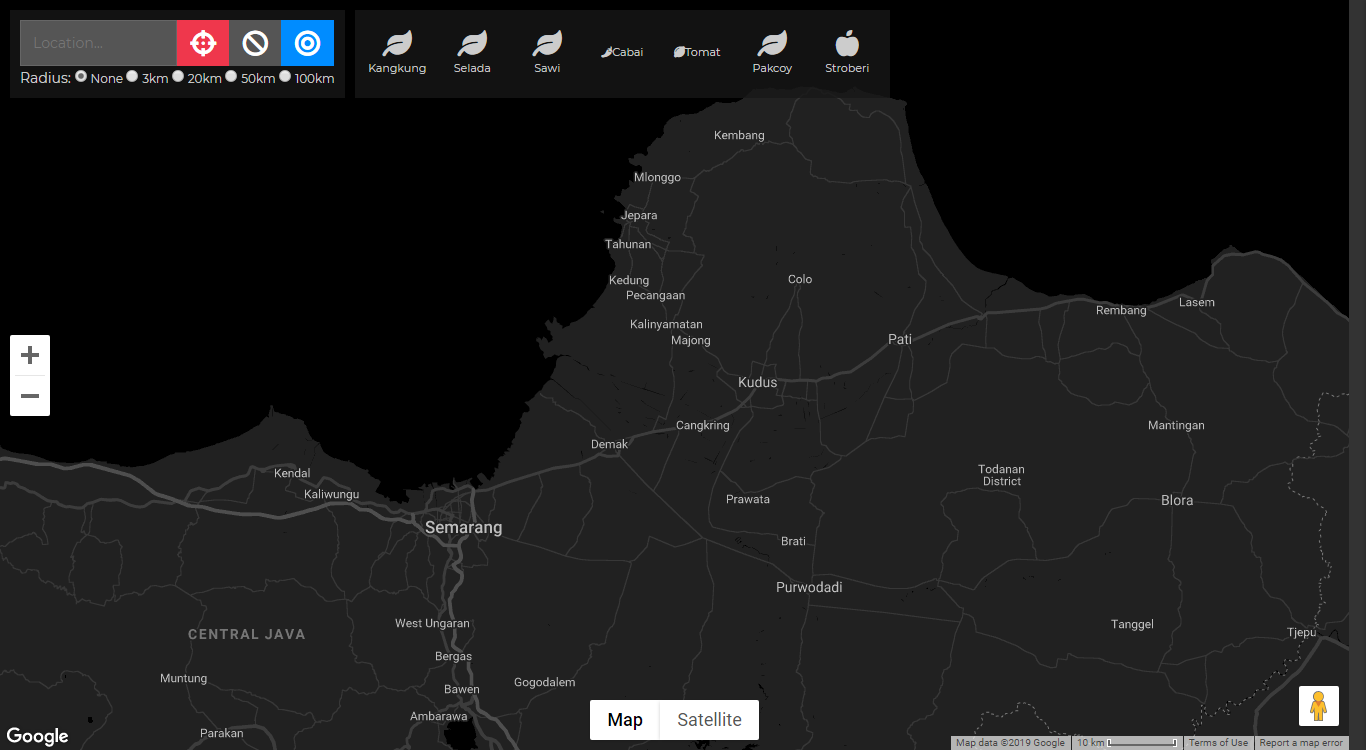Click the Kaliwungu town label

point(331,494)
